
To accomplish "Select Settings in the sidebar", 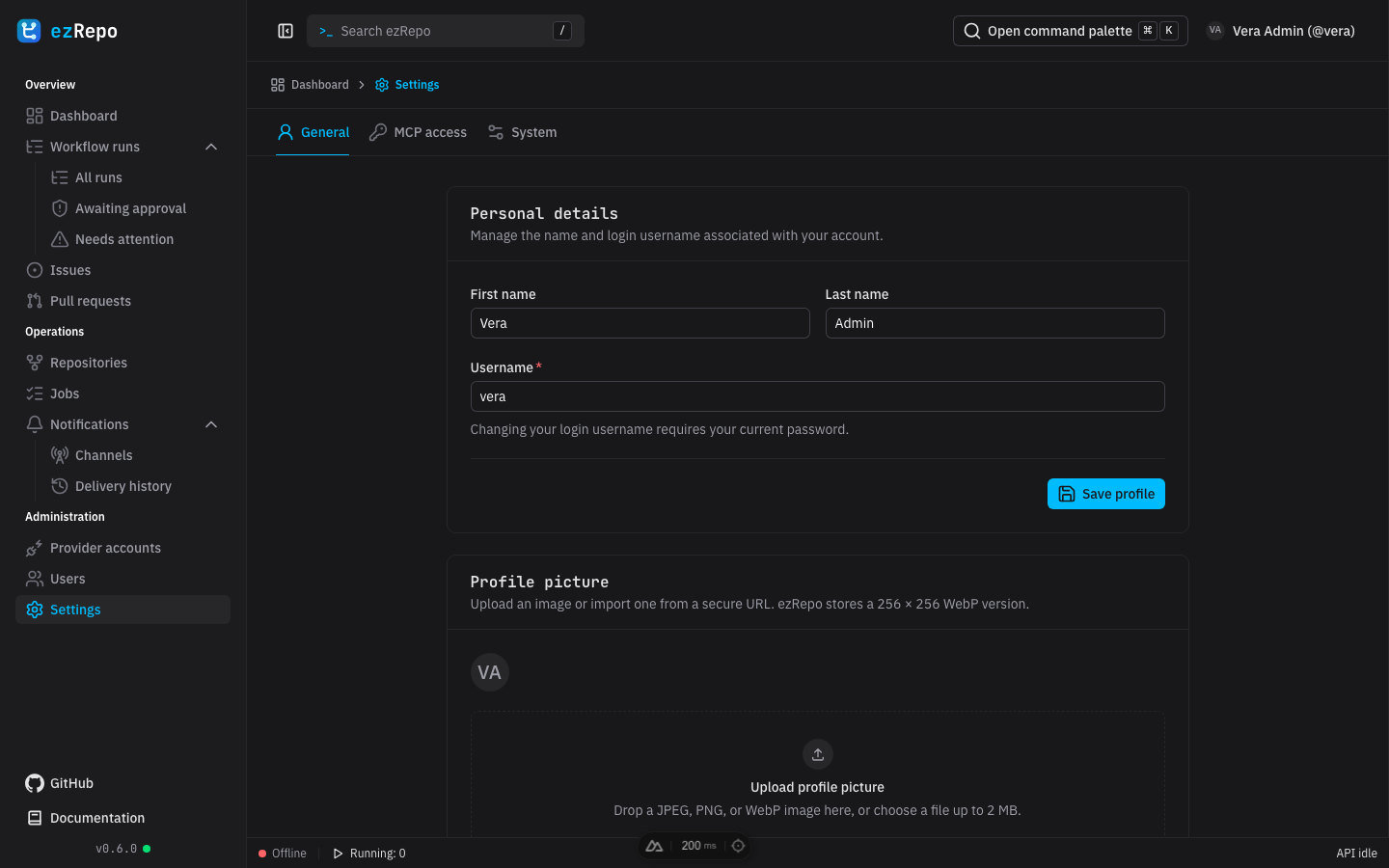I will point(123,610).
